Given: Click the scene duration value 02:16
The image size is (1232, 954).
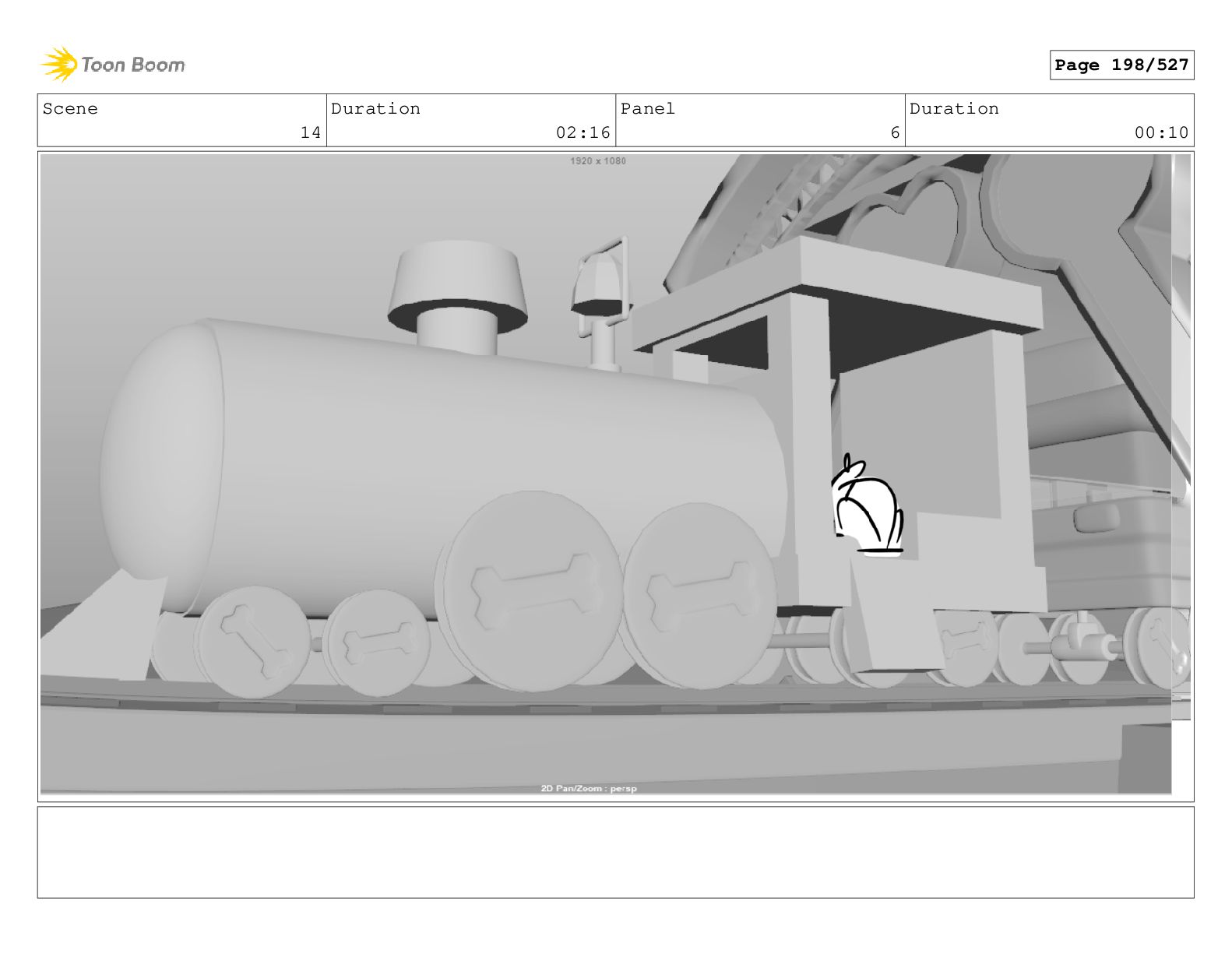Looking at the screenshot, I should click(x=583, y=133).
